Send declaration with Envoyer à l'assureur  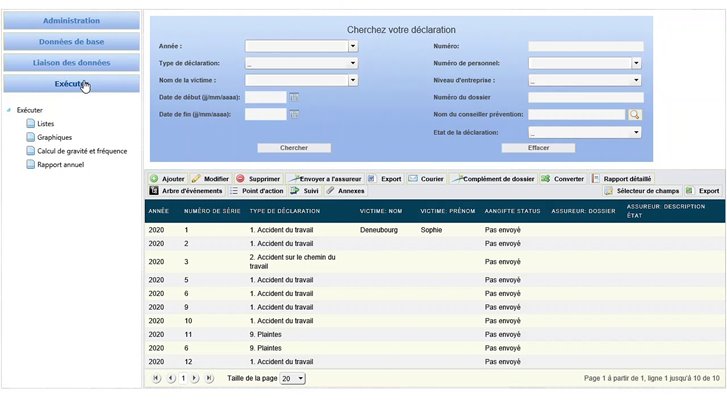326,178
